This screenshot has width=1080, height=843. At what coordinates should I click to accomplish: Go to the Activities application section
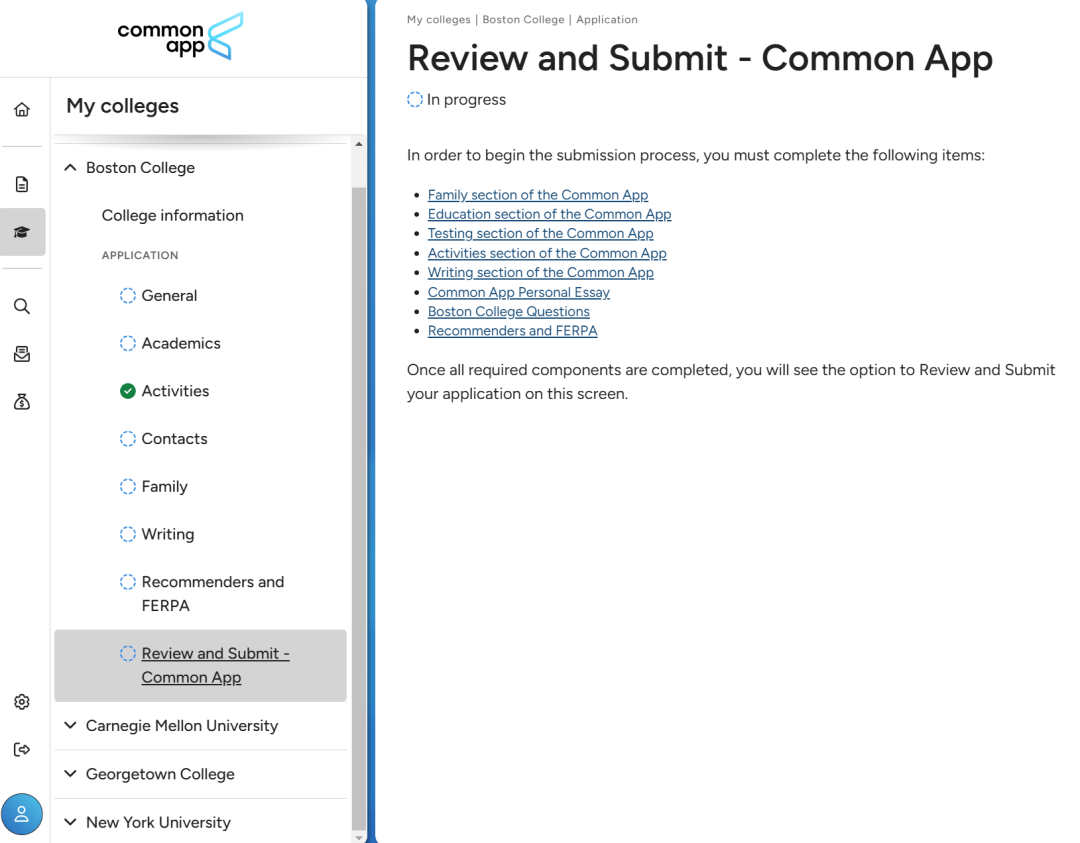[x=175, y=391]
